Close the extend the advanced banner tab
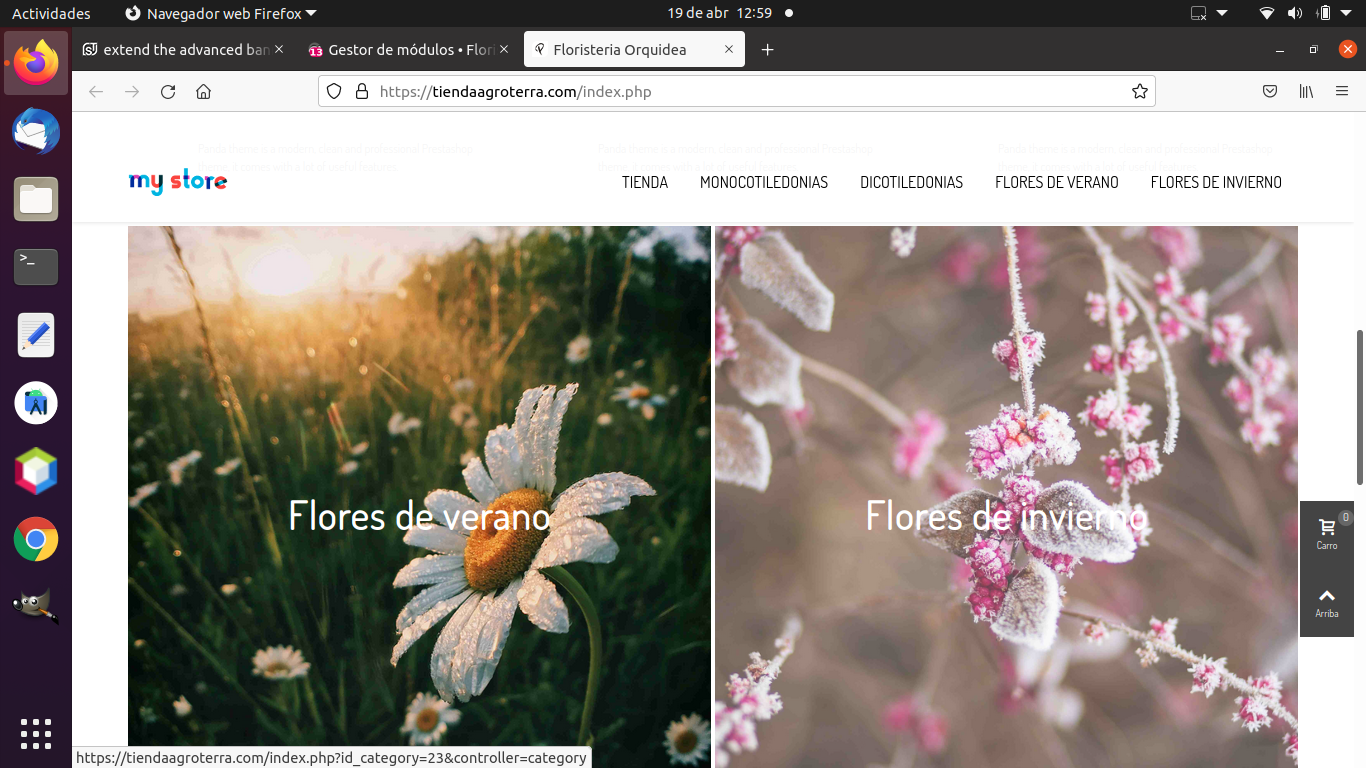Viewport: 1366px width, 768px height. click(x=279, y=50)
